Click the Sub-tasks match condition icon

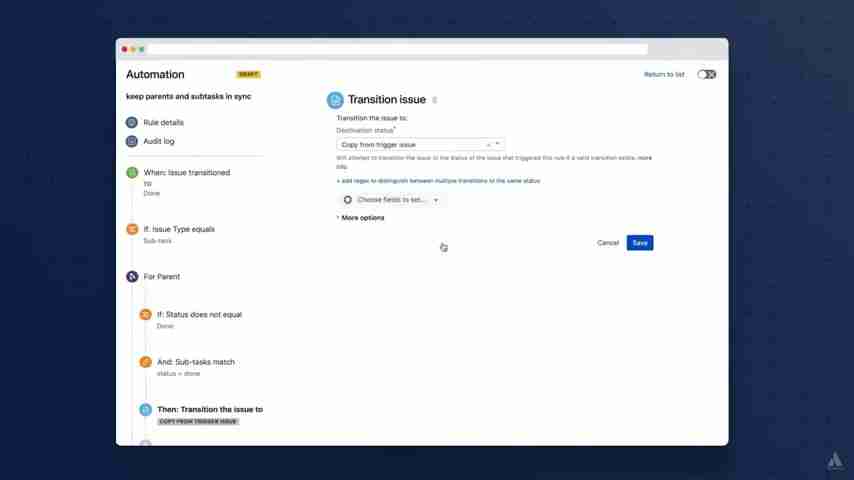146,362
